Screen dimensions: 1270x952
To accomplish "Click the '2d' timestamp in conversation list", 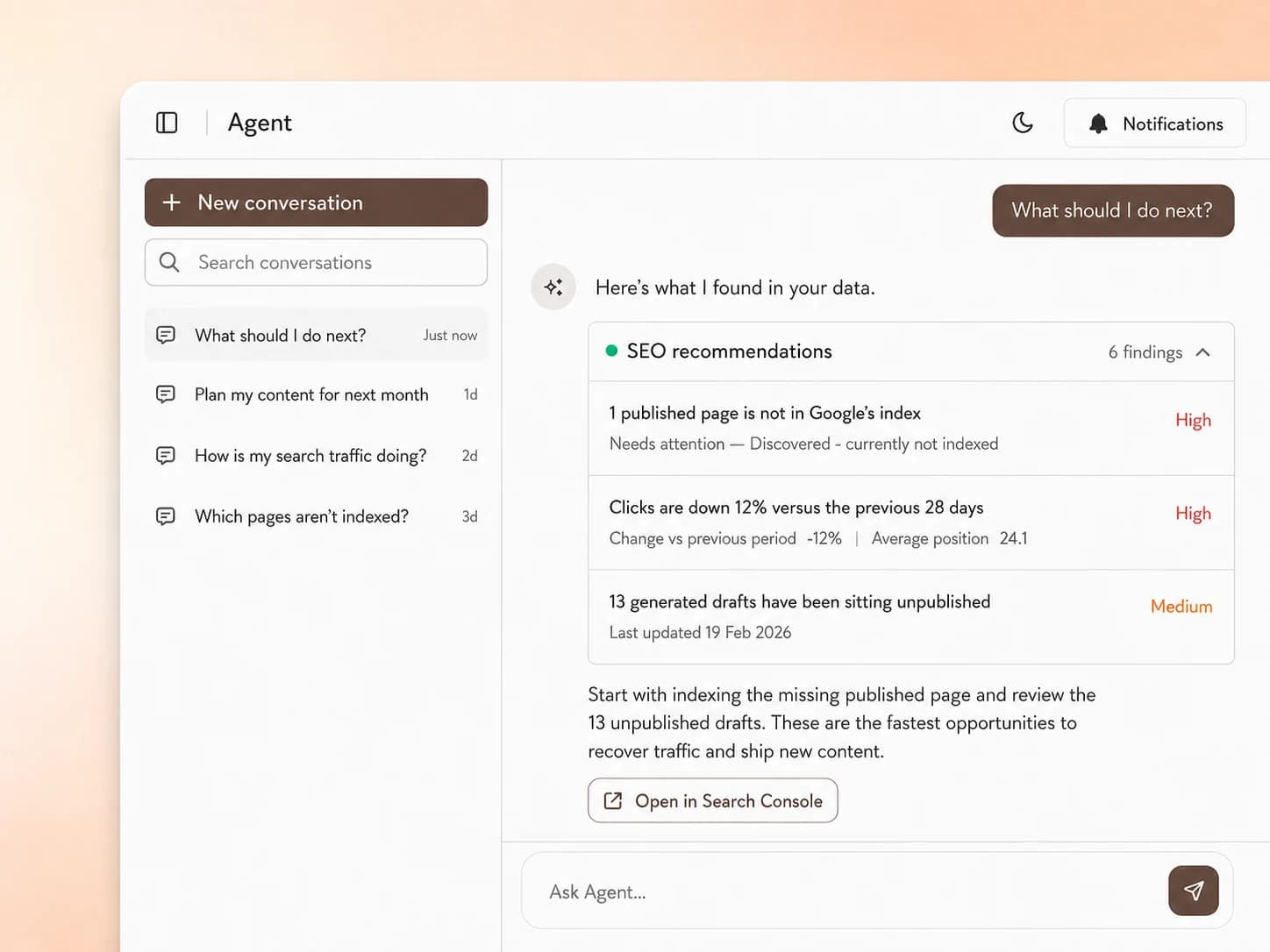I will (470, 456).
